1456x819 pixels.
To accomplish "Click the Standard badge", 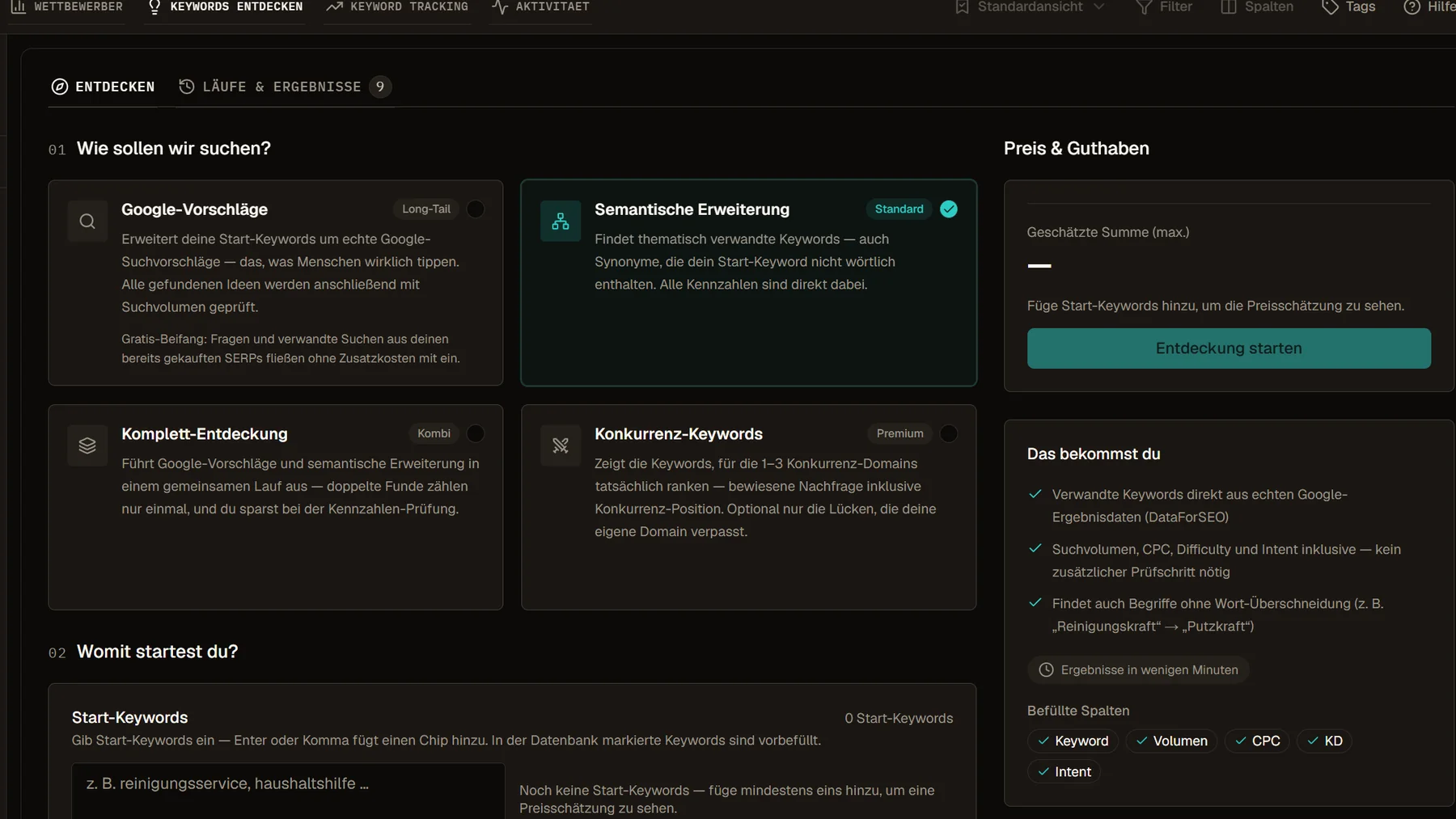I will pyautogui.click(x=899, y=209).
